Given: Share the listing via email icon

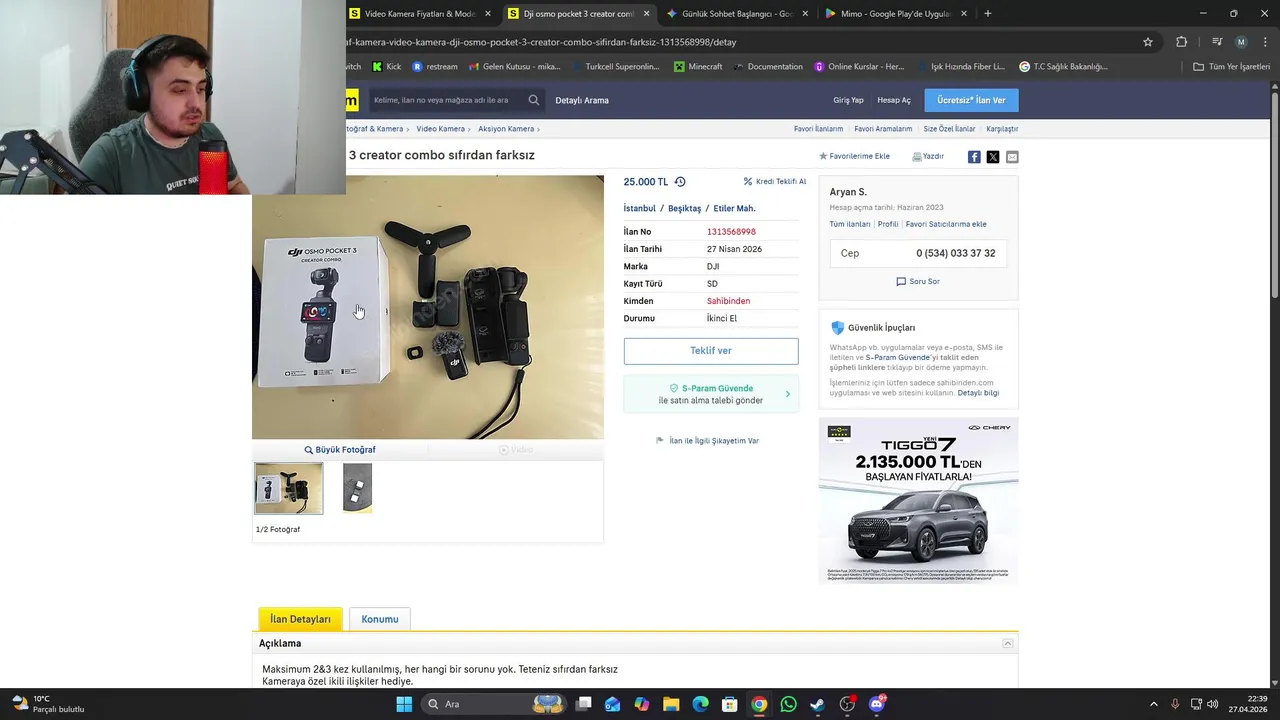Looking at the screenshot, I should tap(1012, 157).
